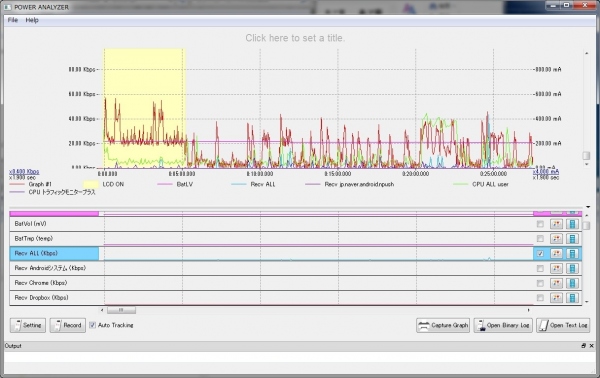
Task: Click the Open Text Log button
Action: [562, 325]
